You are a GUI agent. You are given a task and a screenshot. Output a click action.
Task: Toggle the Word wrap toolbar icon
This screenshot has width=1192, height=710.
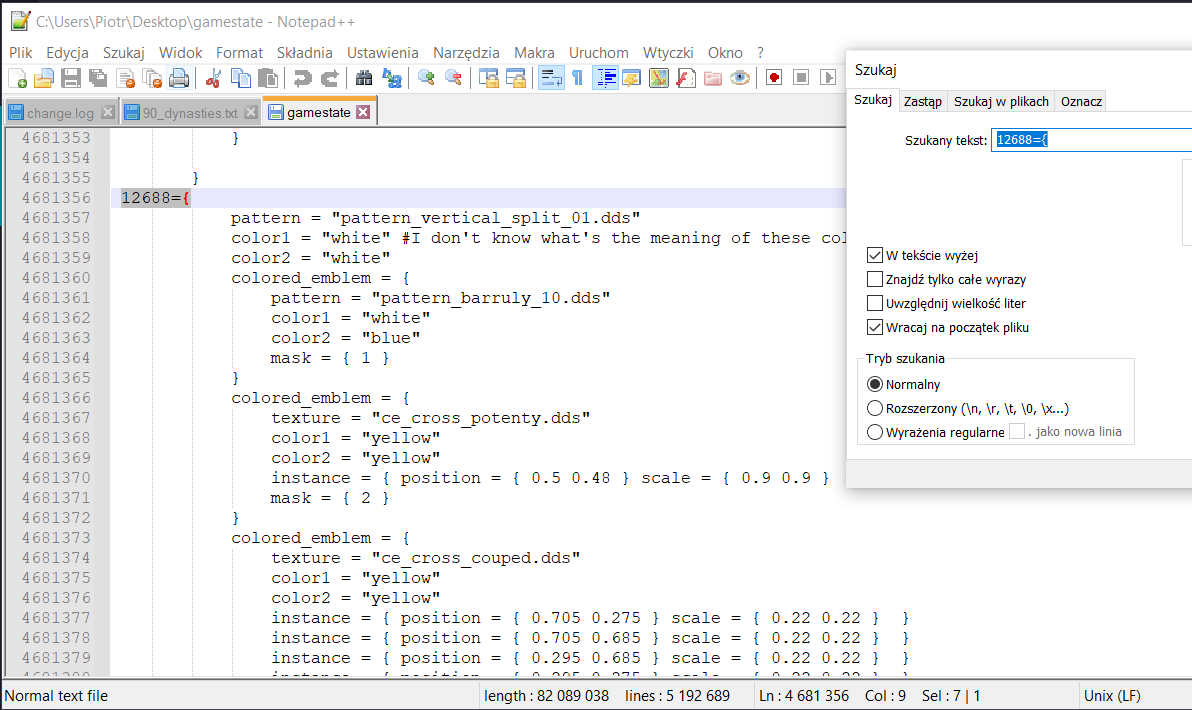click(x=551, y=78)
